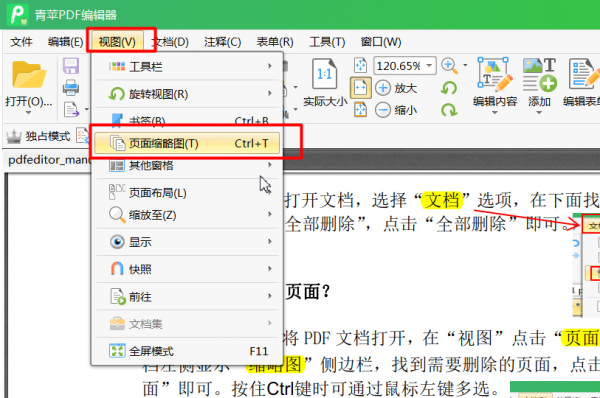
Task: Open the 前往 submenu
Action: (x=188, y=296)
